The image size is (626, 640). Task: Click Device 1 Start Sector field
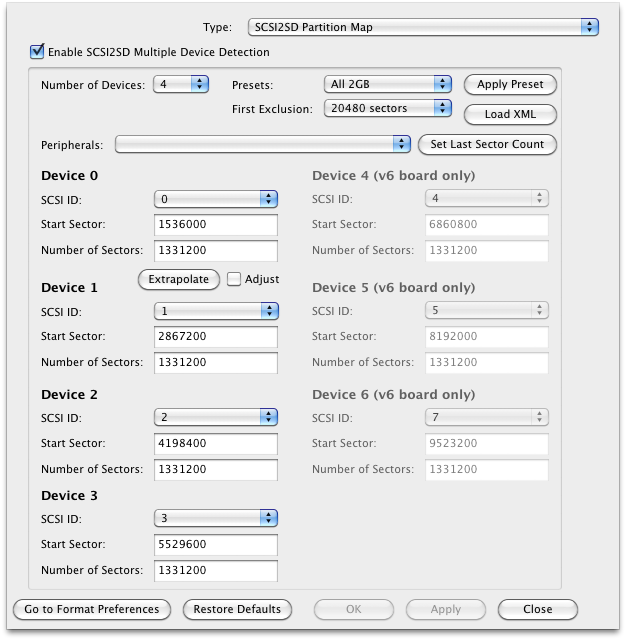[x=216, y=337]
